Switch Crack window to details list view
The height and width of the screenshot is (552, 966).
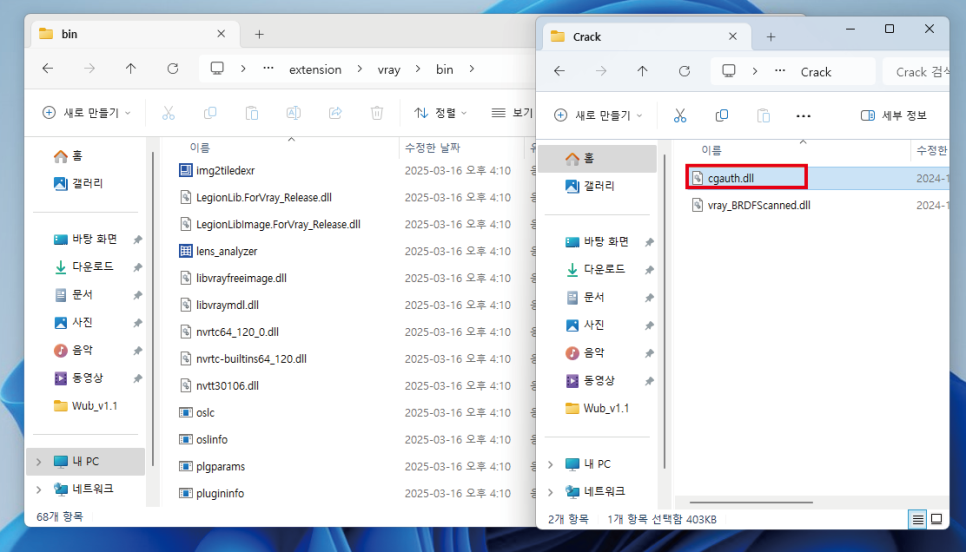tap(917, 519)
